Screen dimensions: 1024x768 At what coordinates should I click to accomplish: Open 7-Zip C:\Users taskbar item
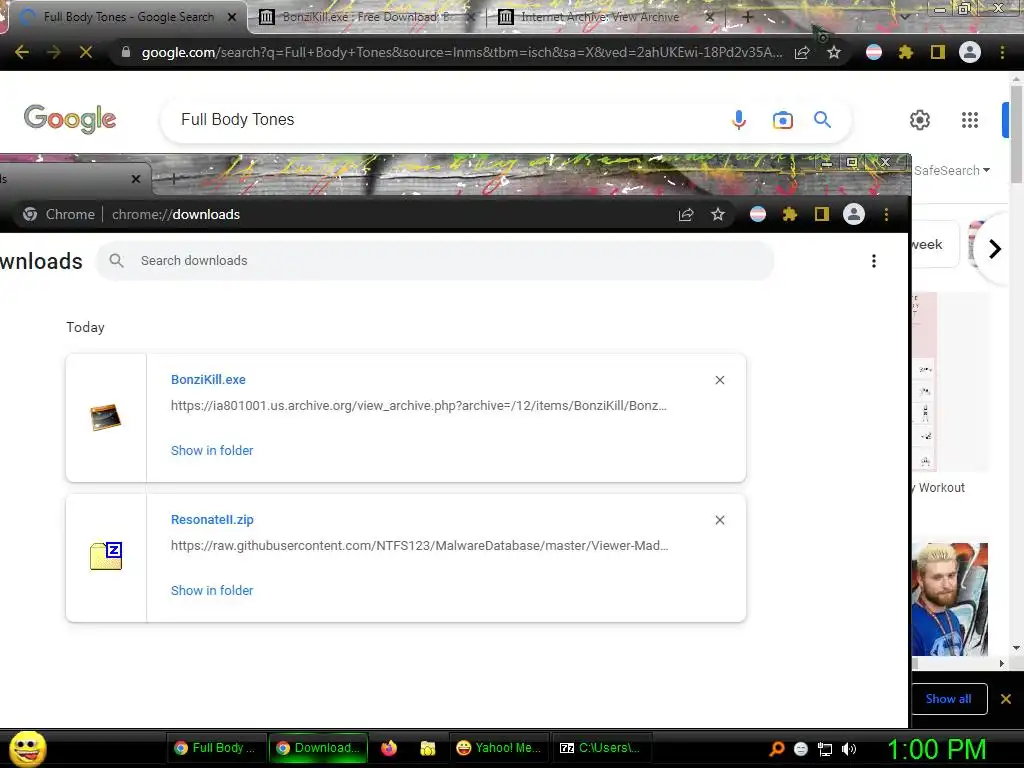pyautogui.click(x=602, y=748)
